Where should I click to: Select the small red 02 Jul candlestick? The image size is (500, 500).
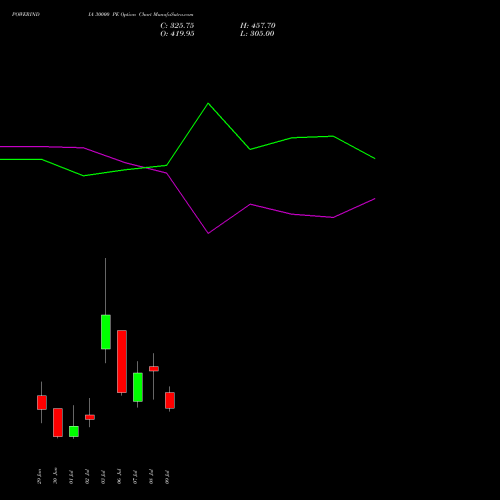90,417
